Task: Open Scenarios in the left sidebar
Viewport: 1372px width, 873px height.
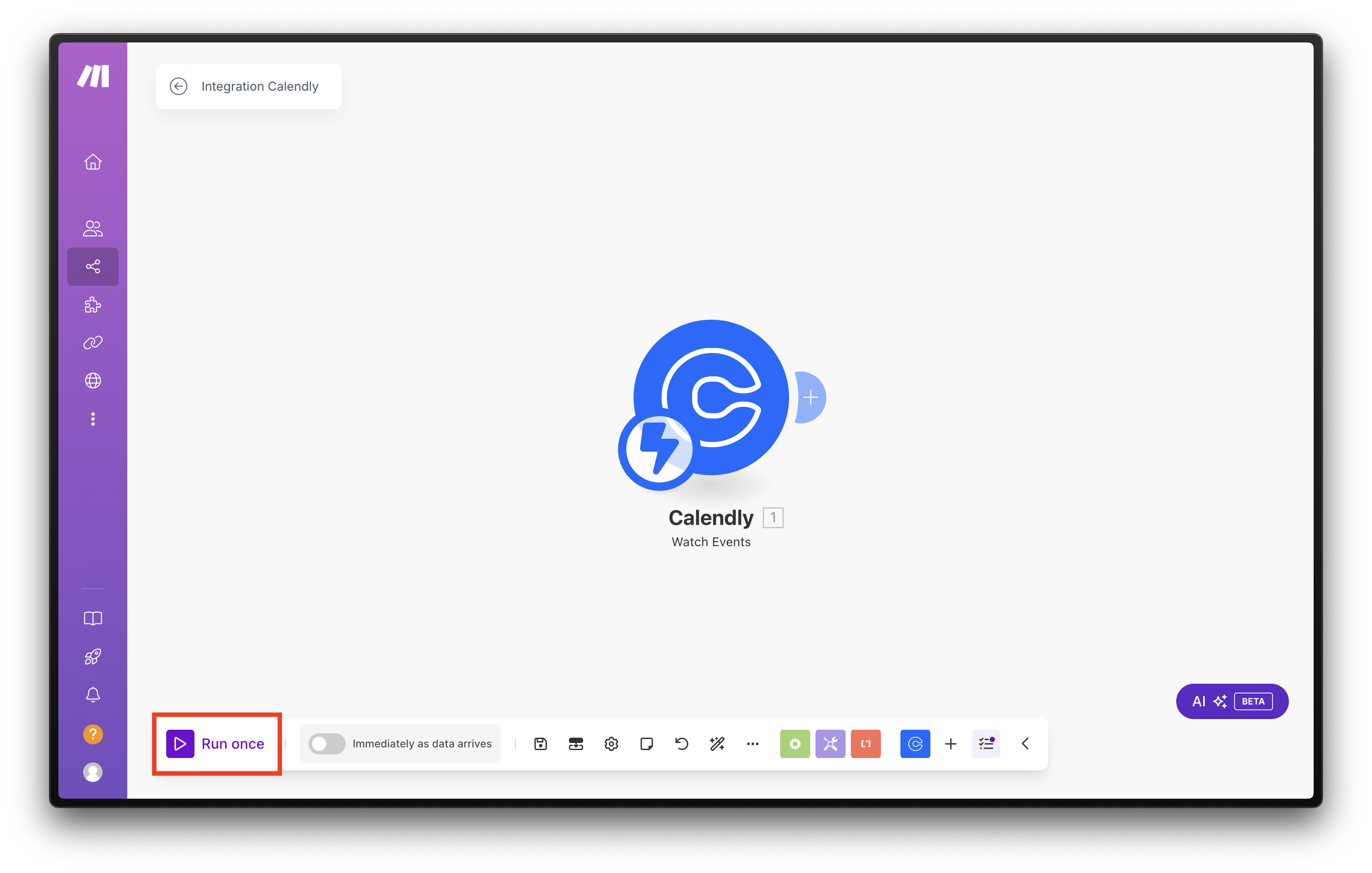Action: click(x=93, y=266)
